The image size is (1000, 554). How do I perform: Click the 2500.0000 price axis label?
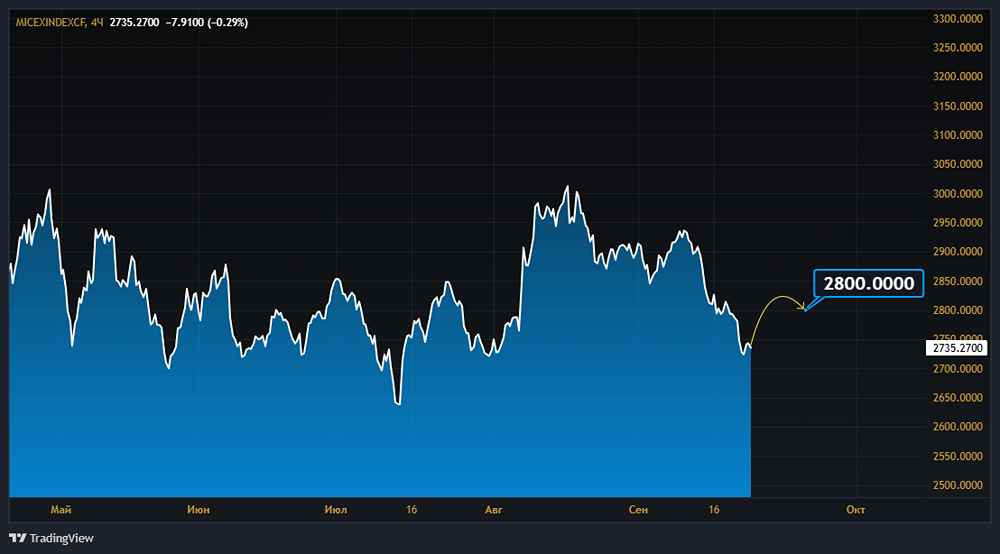pyautogui.click(x=957, y=485)
